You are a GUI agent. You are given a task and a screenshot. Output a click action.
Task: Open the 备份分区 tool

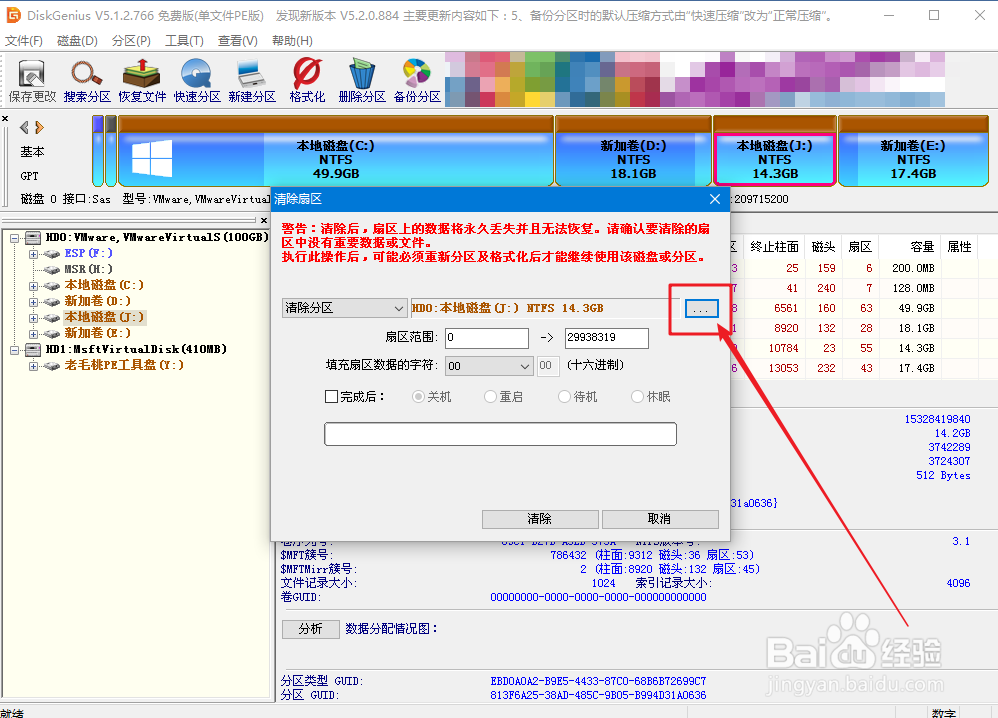click(416, 80)
